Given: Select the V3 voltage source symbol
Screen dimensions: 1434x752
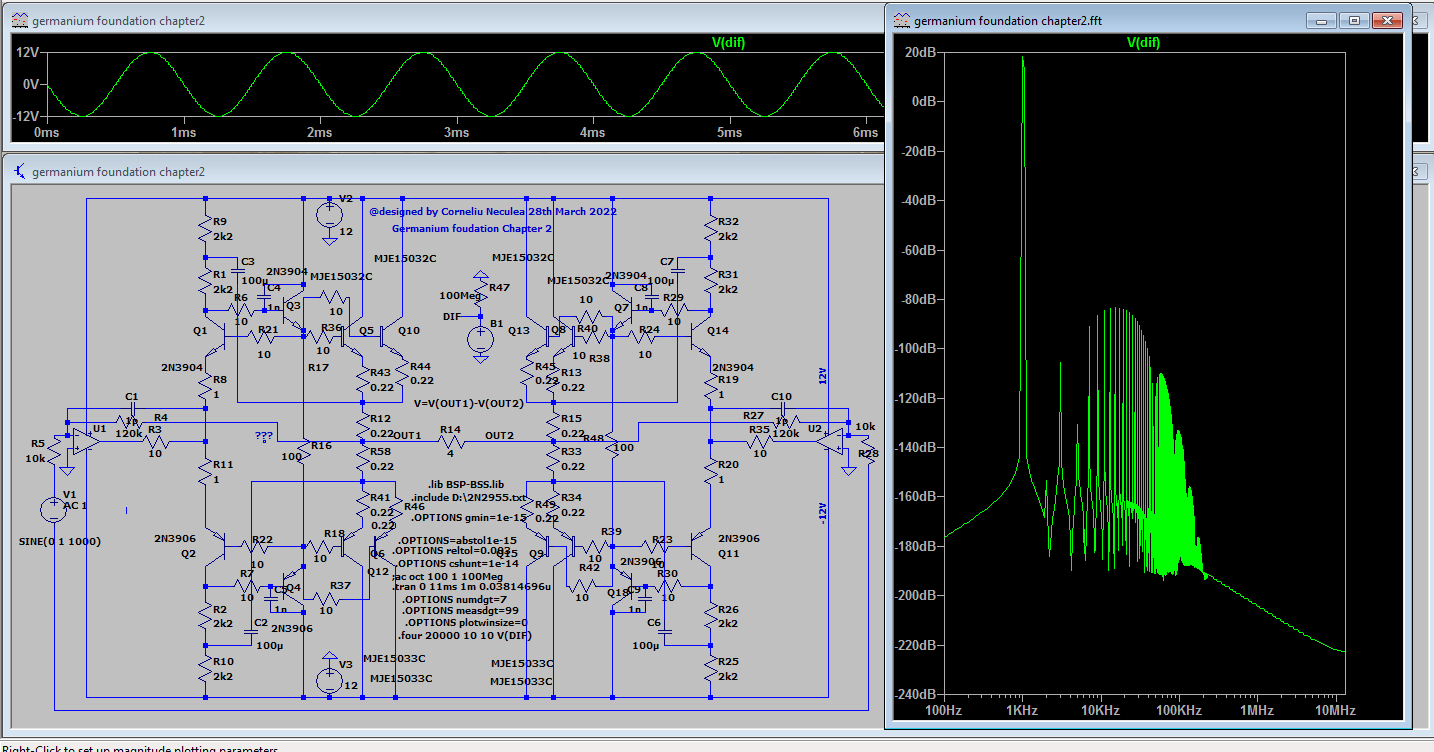Looking at the screenshot, I should pos(328,681).
